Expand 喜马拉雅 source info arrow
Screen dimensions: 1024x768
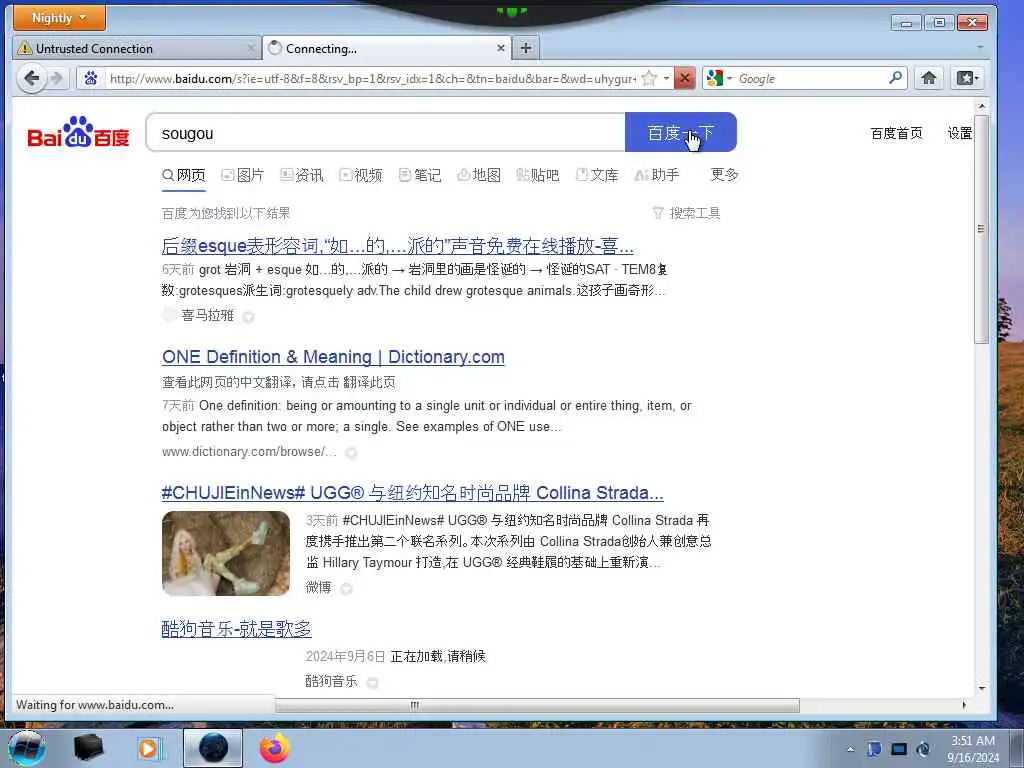click(x=248, y=317)
